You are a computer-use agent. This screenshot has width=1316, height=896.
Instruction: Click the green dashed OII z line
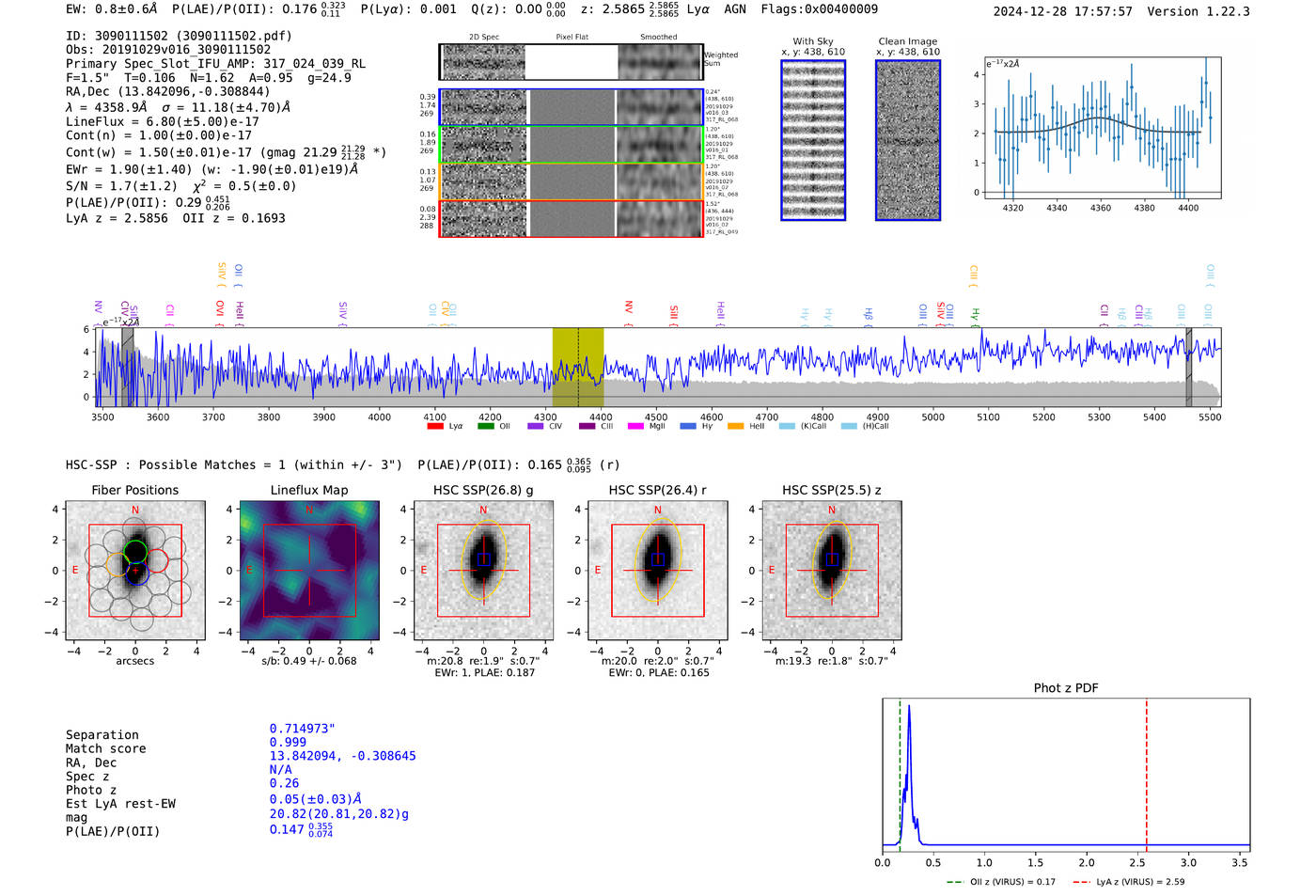pyautogui.click(x=900, y=771)
